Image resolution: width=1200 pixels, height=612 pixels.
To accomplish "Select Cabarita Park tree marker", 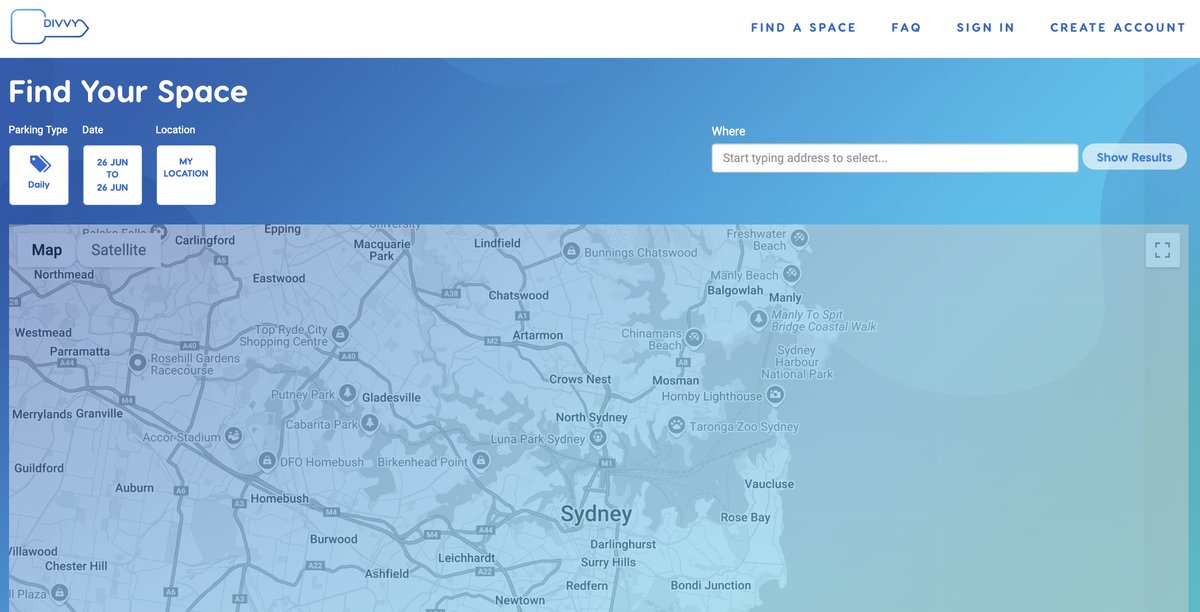I will coord(370,424).
